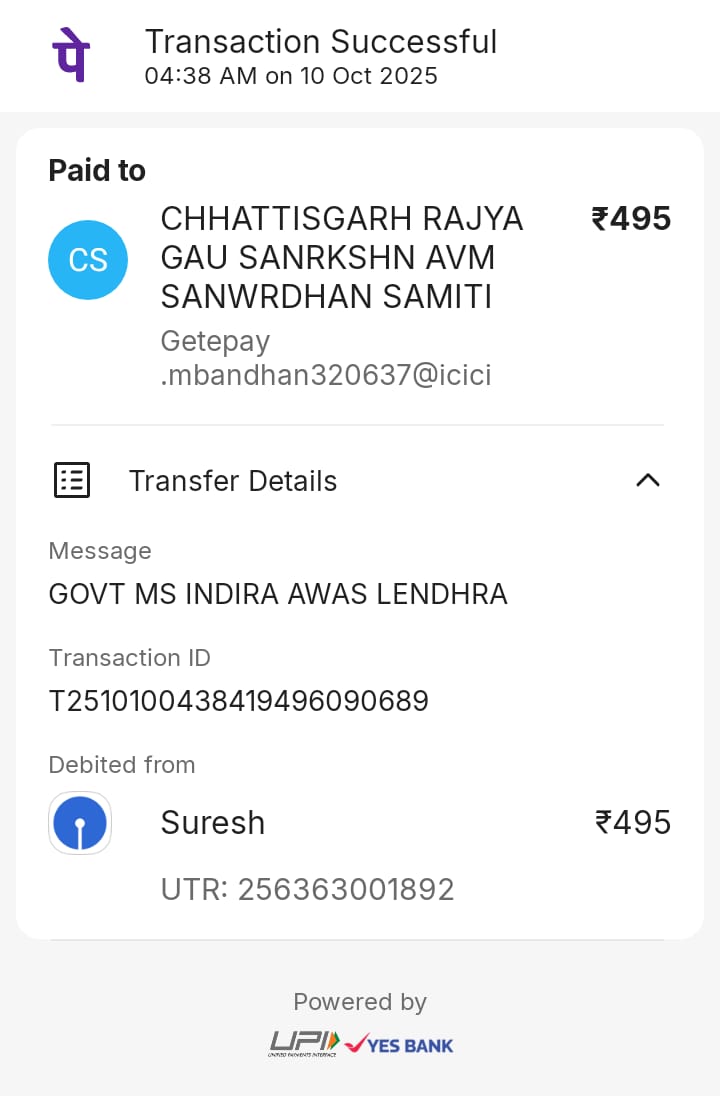The image size is (720, 1096).
Task: Tap the UTR number 256363001892
Action: 308,889
